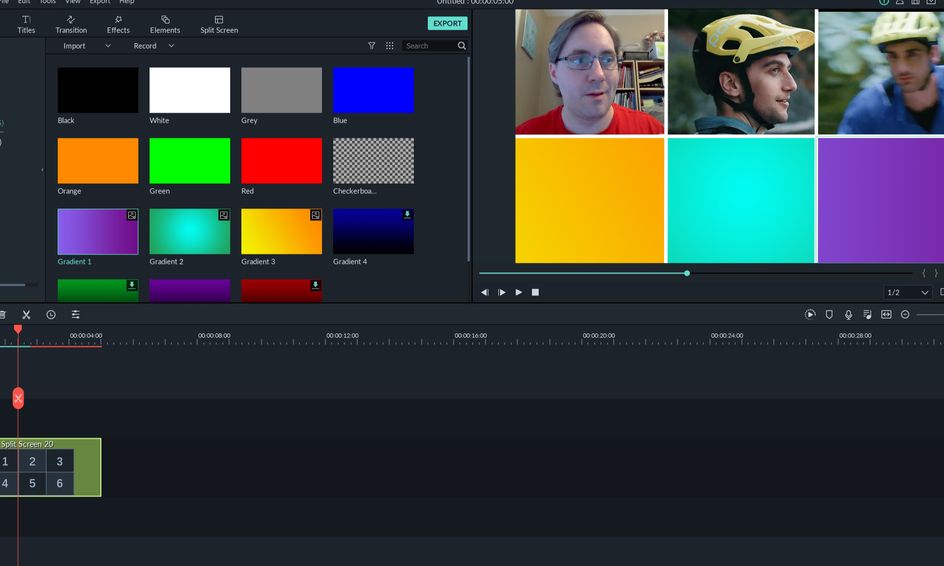Select the dark purple sample thumbnail
Screen dimensions: 944x566
(x=190, y=290)
